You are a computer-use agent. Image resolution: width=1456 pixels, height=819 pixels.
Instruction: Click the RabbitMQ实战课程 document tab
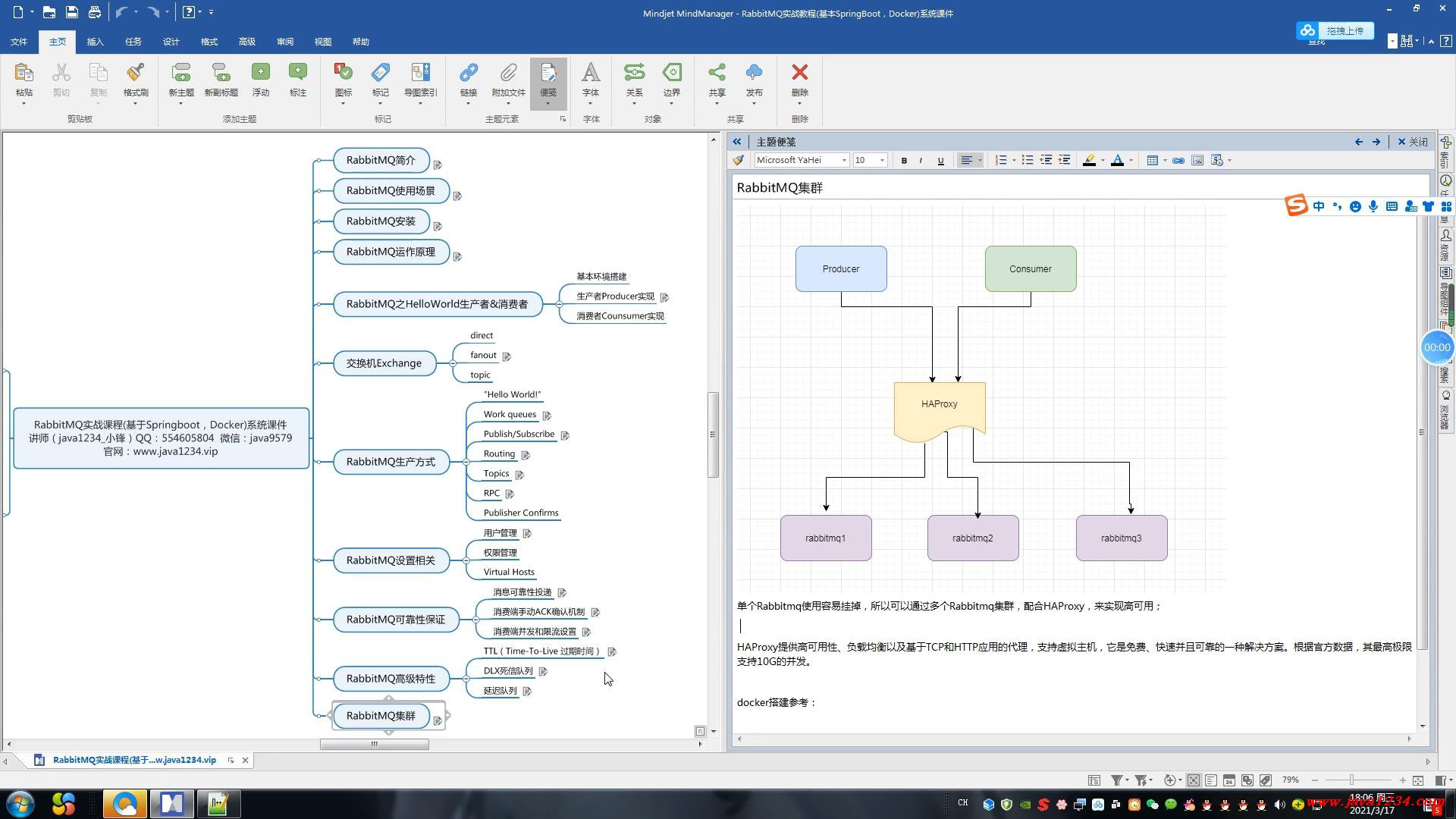[x=134, y=760]
